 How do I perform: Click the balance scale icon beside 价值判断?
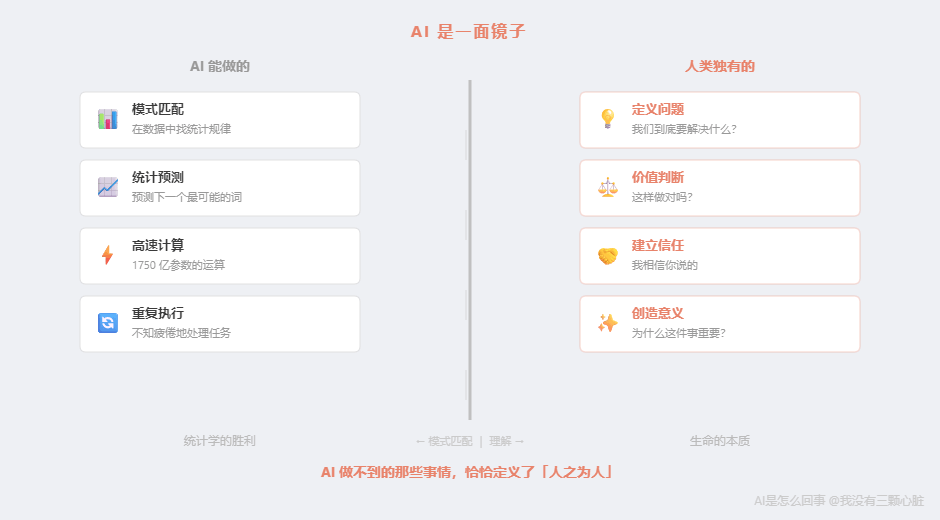[x=607, y=187]
